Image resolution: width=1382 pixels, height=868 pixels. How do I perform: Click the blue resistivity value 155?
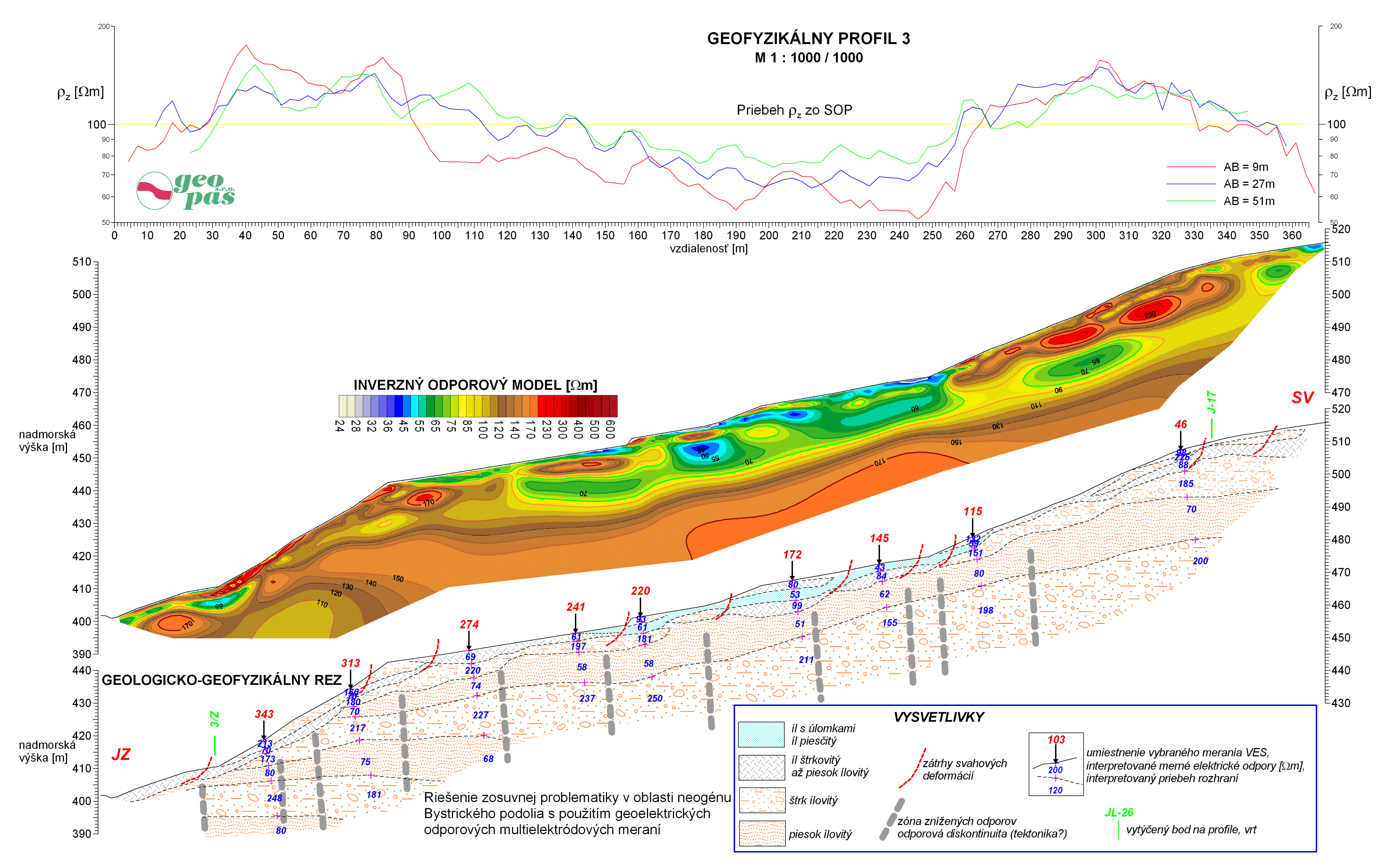890,623
